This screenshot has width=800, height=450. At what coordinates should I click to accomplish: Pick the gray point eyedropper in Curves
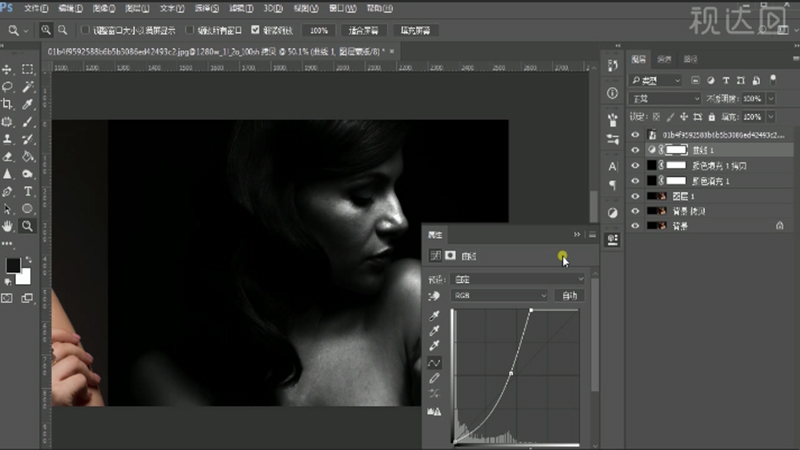coord(434,331)
